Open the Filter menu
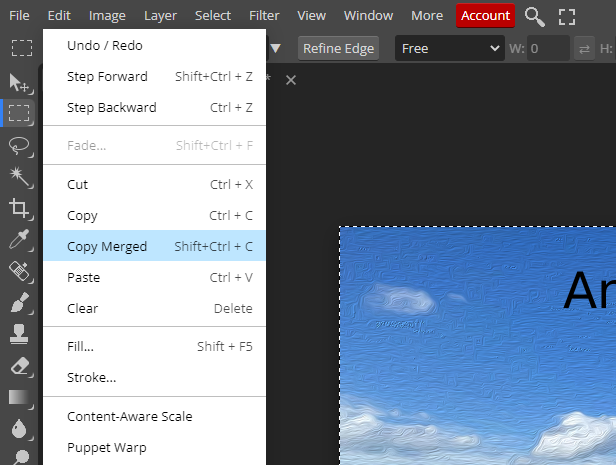 264,16
